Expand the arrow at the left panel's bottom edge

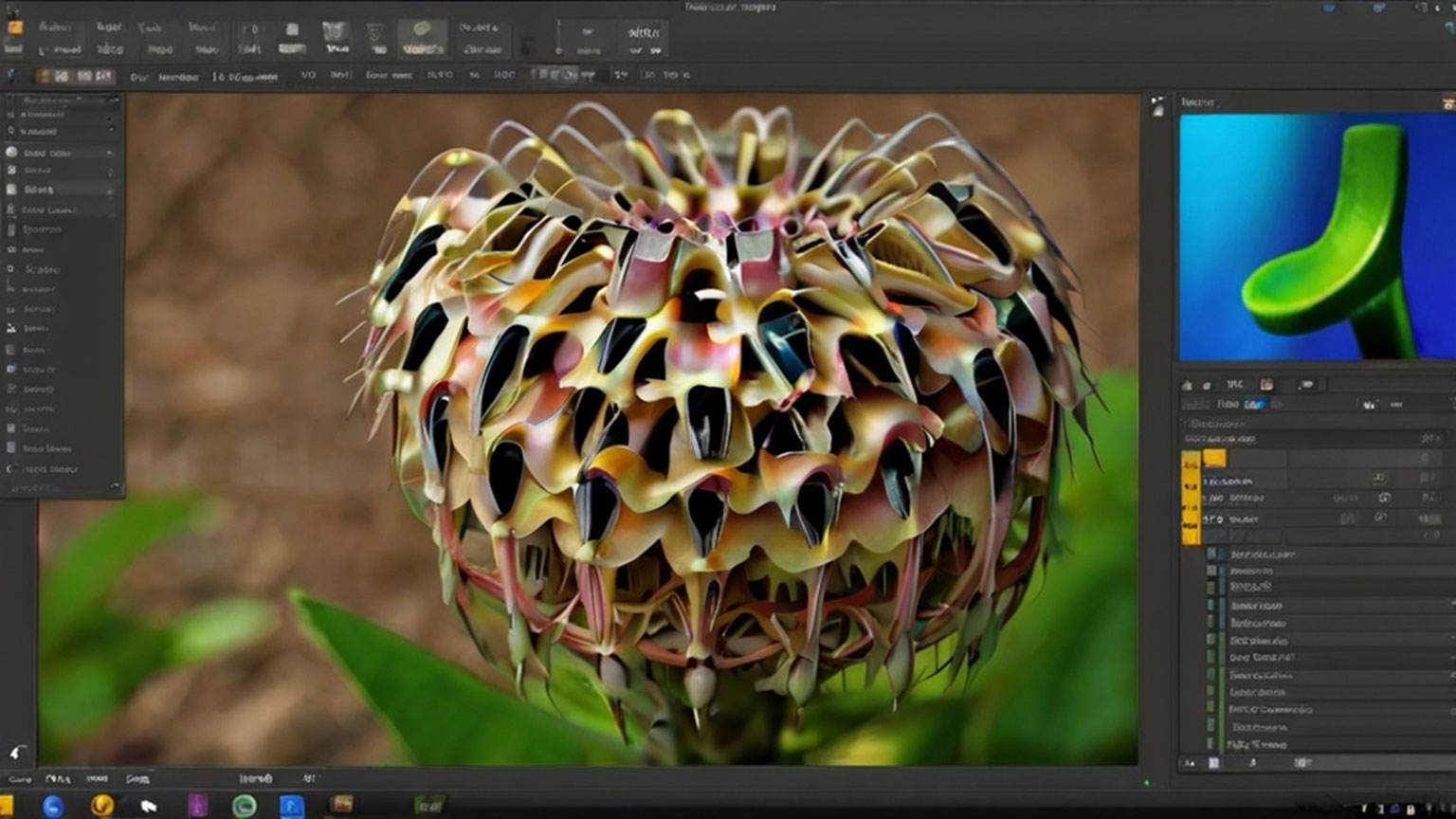click(x=114, y=487)
